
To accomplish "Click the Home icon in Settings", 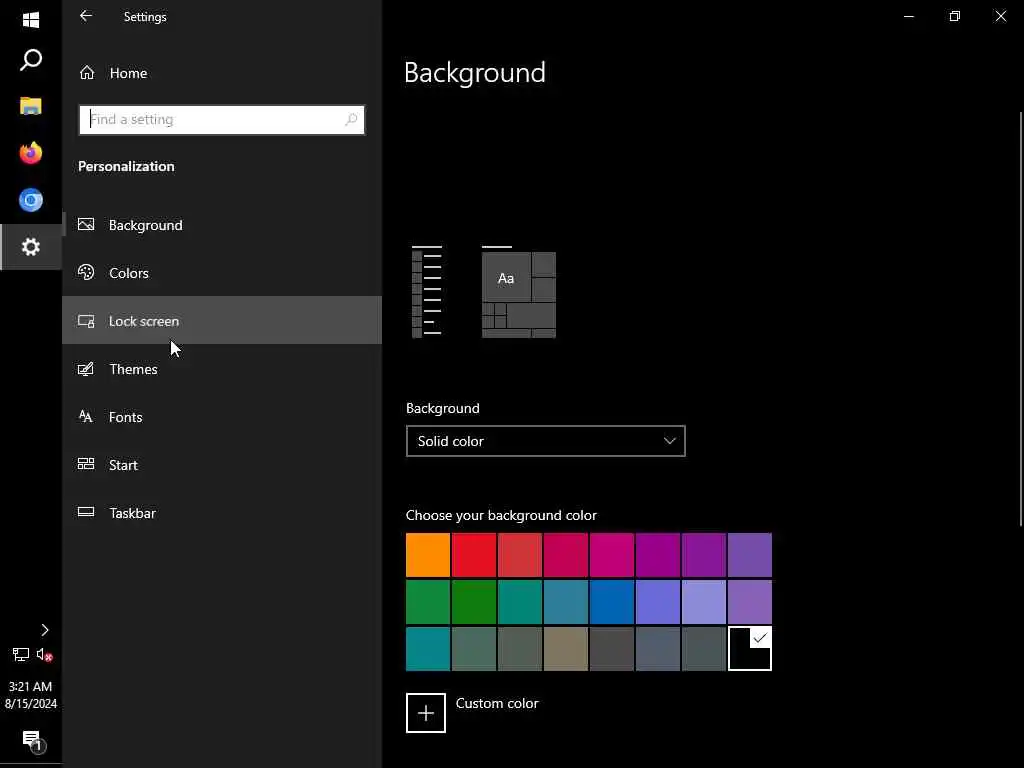I will [x=87, y=73].
